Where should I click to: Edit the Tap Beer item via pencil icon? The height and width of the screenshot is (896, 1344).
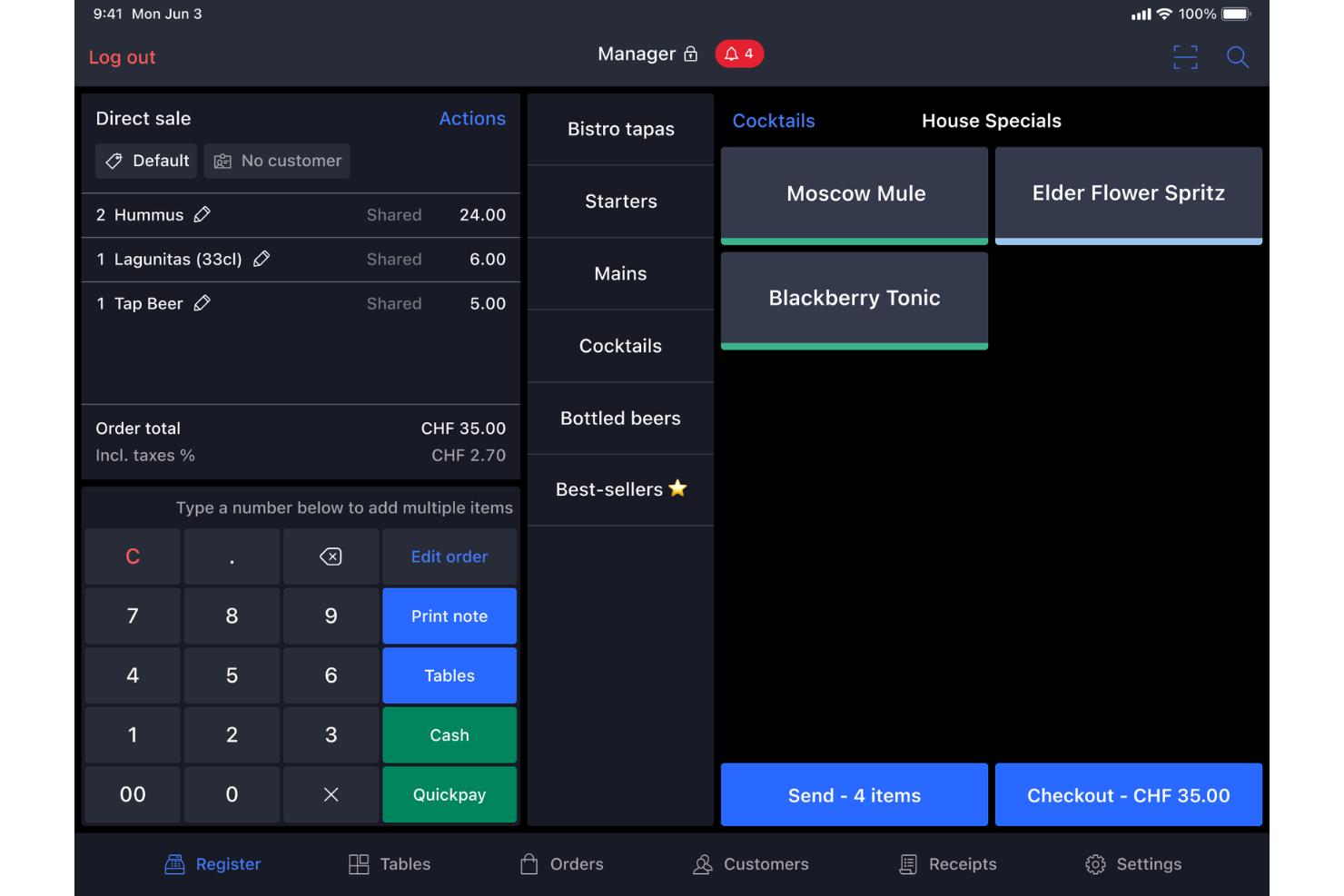[202, 302]
